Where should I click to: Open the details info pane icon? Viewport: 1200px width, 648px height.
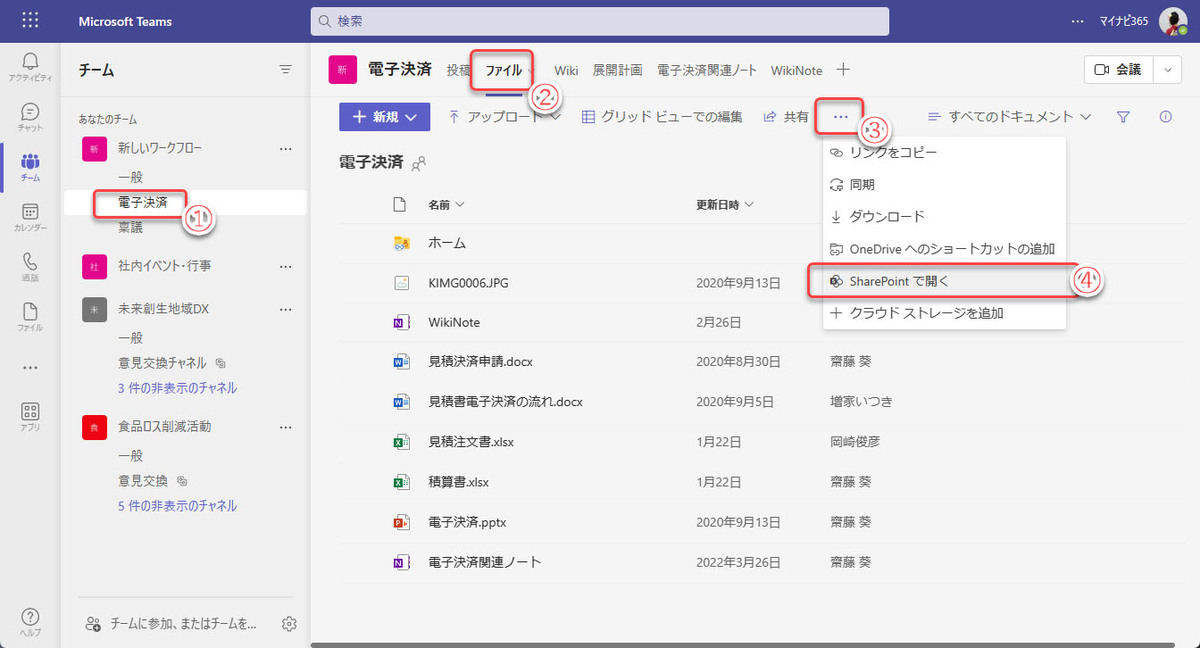1165,117
